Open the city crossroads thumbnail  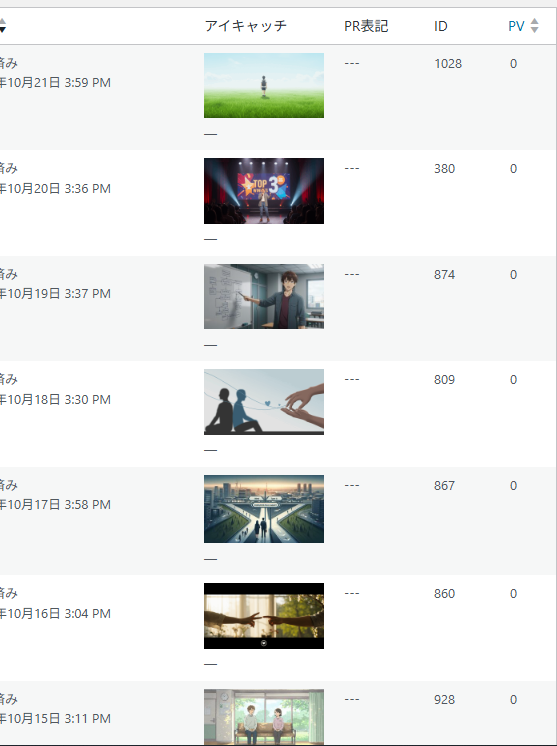point(264,509)
